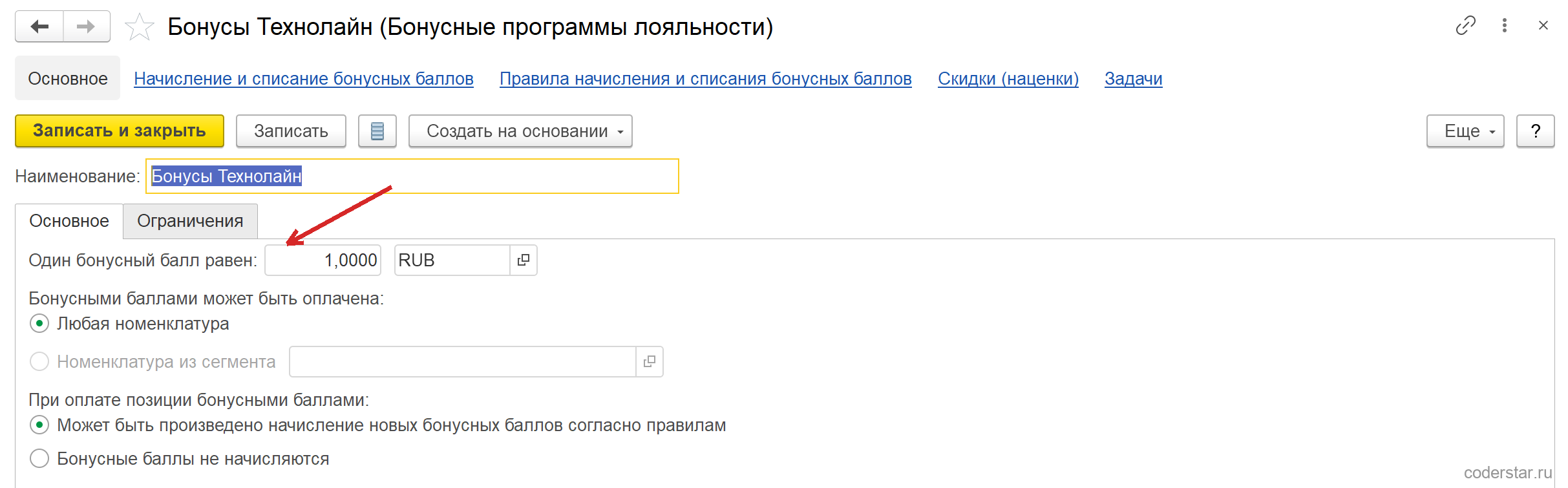The height and width of the screenshot is (488, 1568).
Task: Open the three-dot options menu
Action: pyautogui.click(x=1505, y=25)
